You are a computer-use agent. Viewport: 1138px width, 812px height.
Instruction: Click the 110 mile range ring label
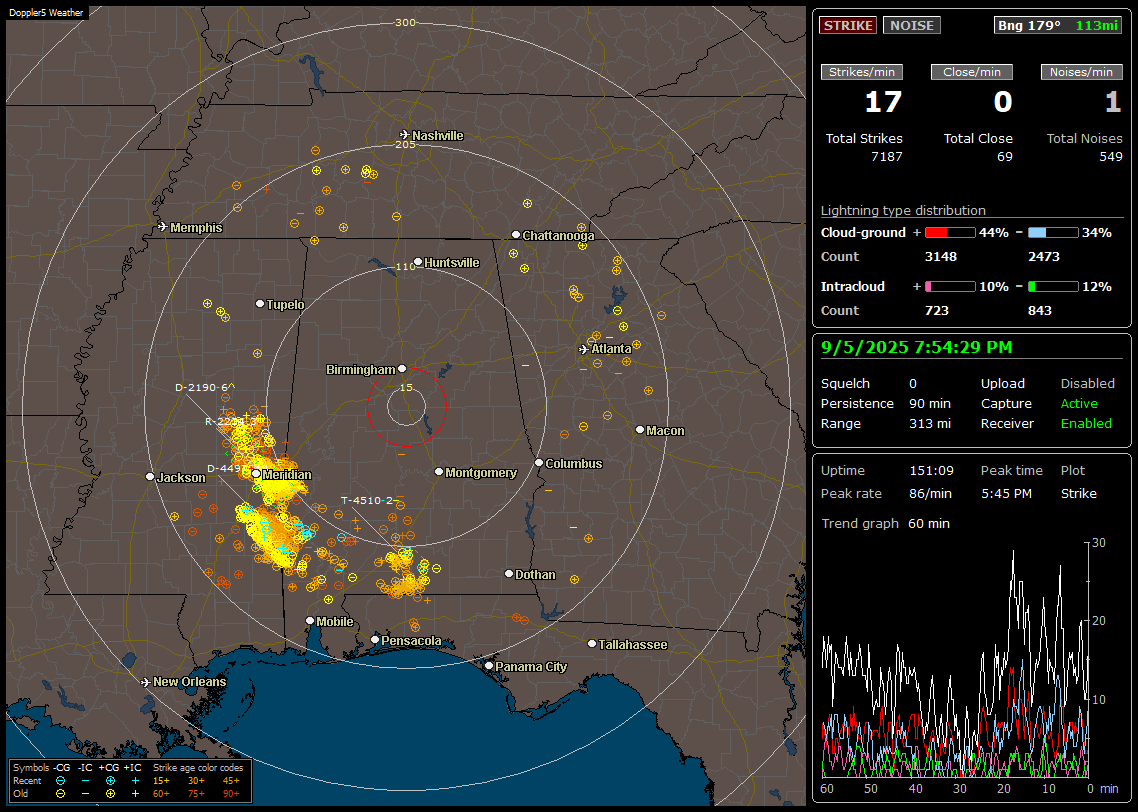[405, 266]
